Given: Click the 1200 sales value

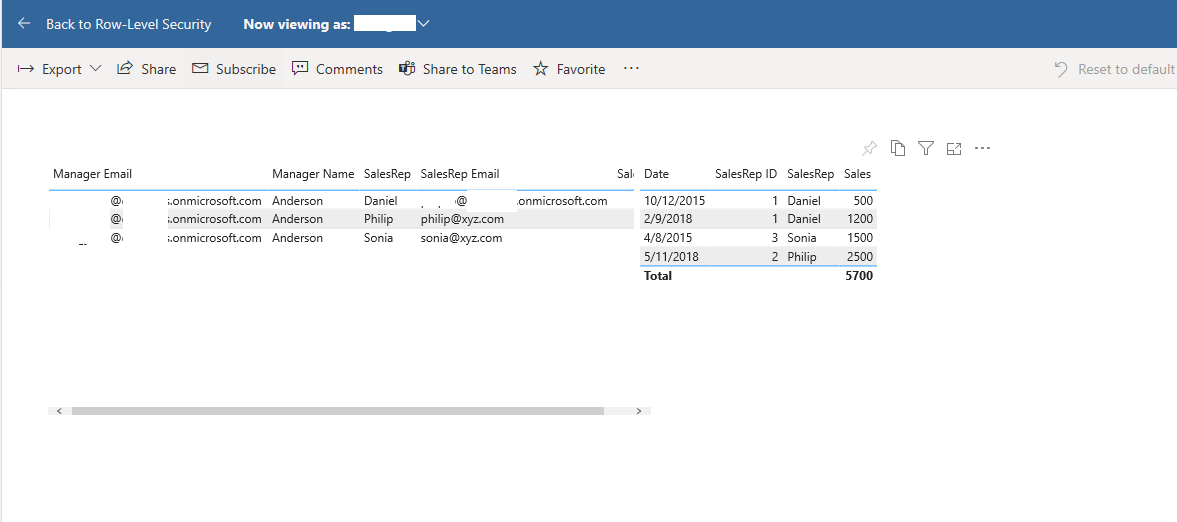Looking at the screenshot, I should tap(859, 219).
